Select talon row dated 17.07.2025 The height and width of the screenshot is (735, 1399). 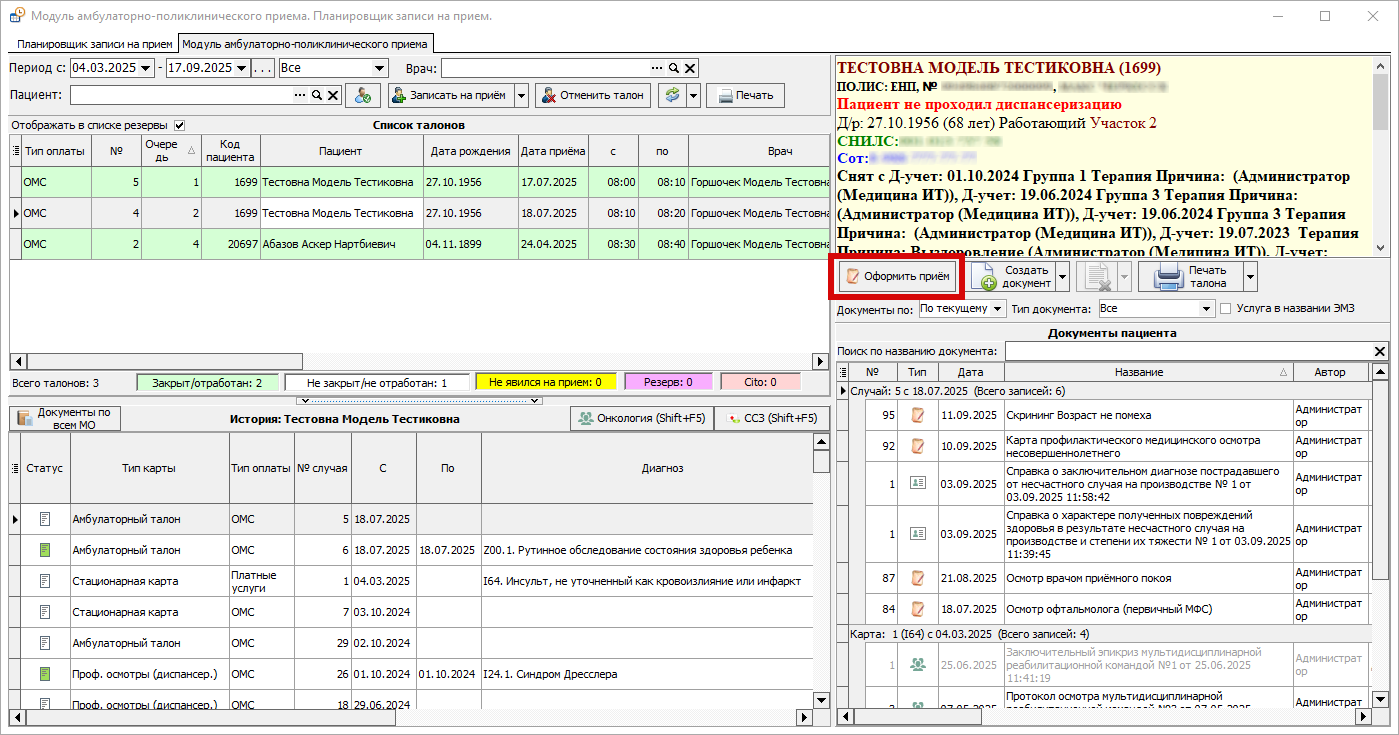[420, 182]
